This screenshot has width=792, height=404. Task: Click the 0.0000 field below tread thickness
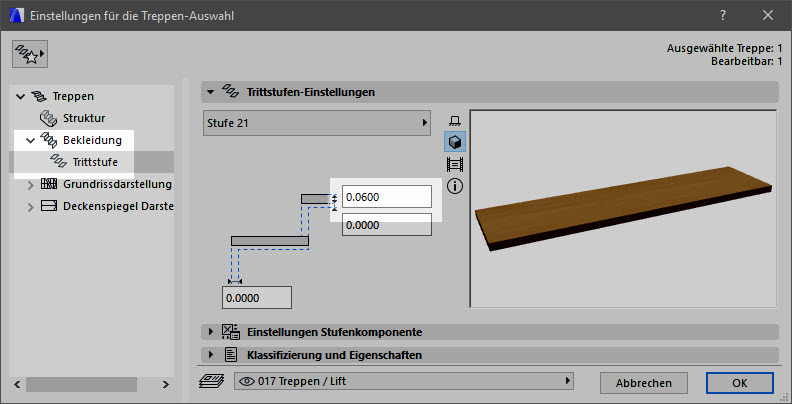click(387, 225)
